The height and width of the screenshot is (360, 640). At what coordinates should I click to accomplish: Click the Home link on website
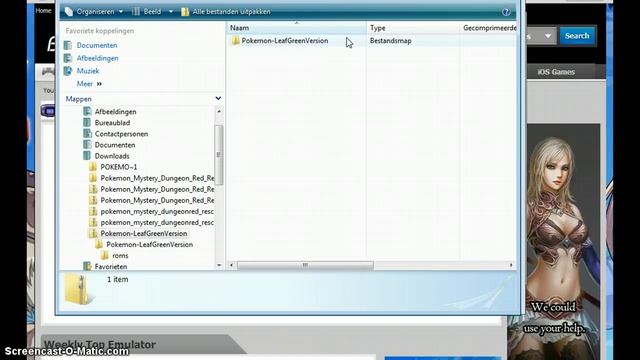[x=43, y=11]
